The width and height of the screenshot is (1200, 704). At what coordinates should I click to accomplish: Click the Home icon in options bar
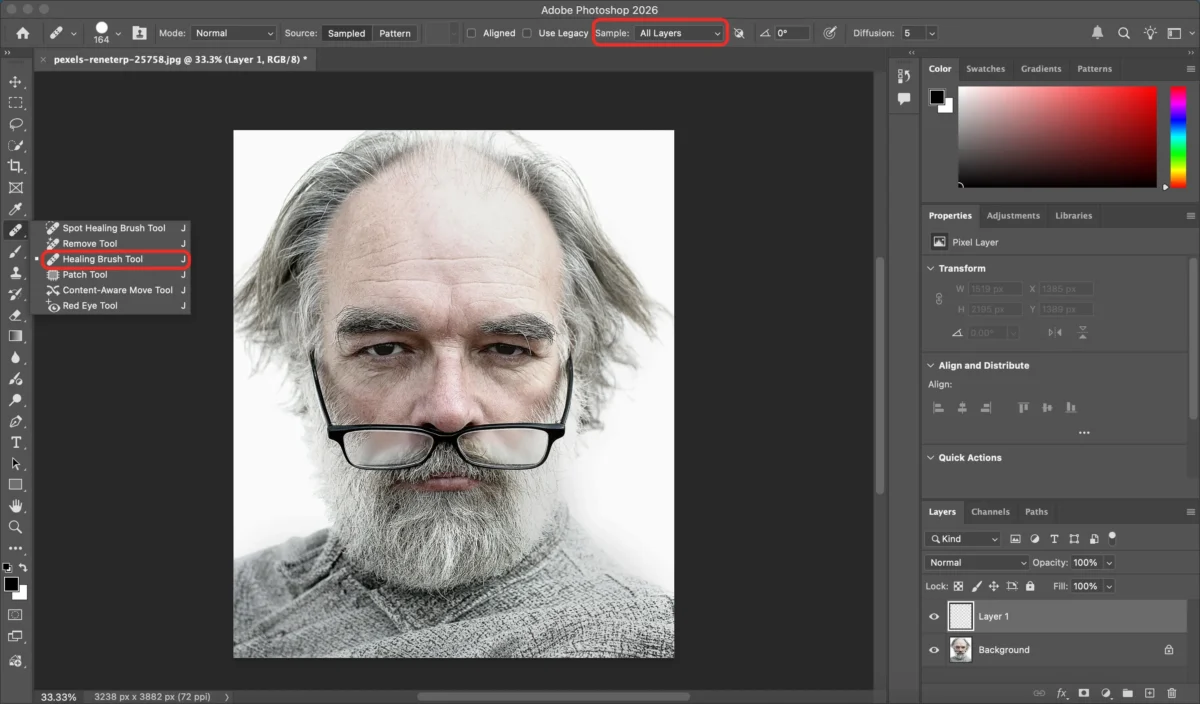[x=23, y=33]
